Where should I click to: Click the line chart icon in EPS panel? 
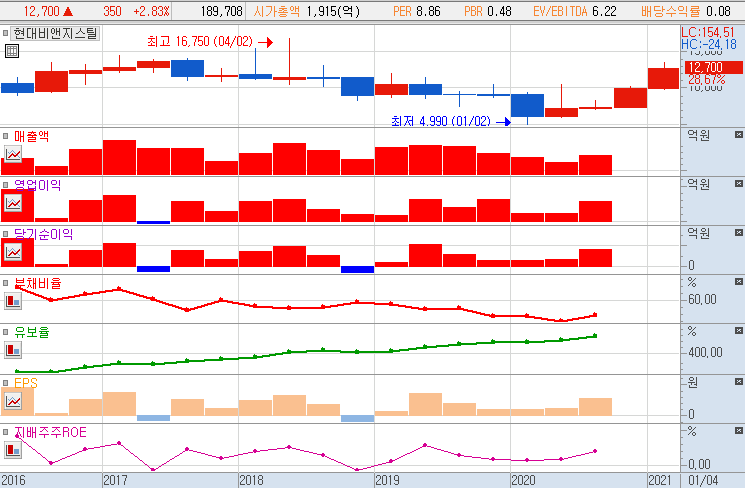(13, 401)
